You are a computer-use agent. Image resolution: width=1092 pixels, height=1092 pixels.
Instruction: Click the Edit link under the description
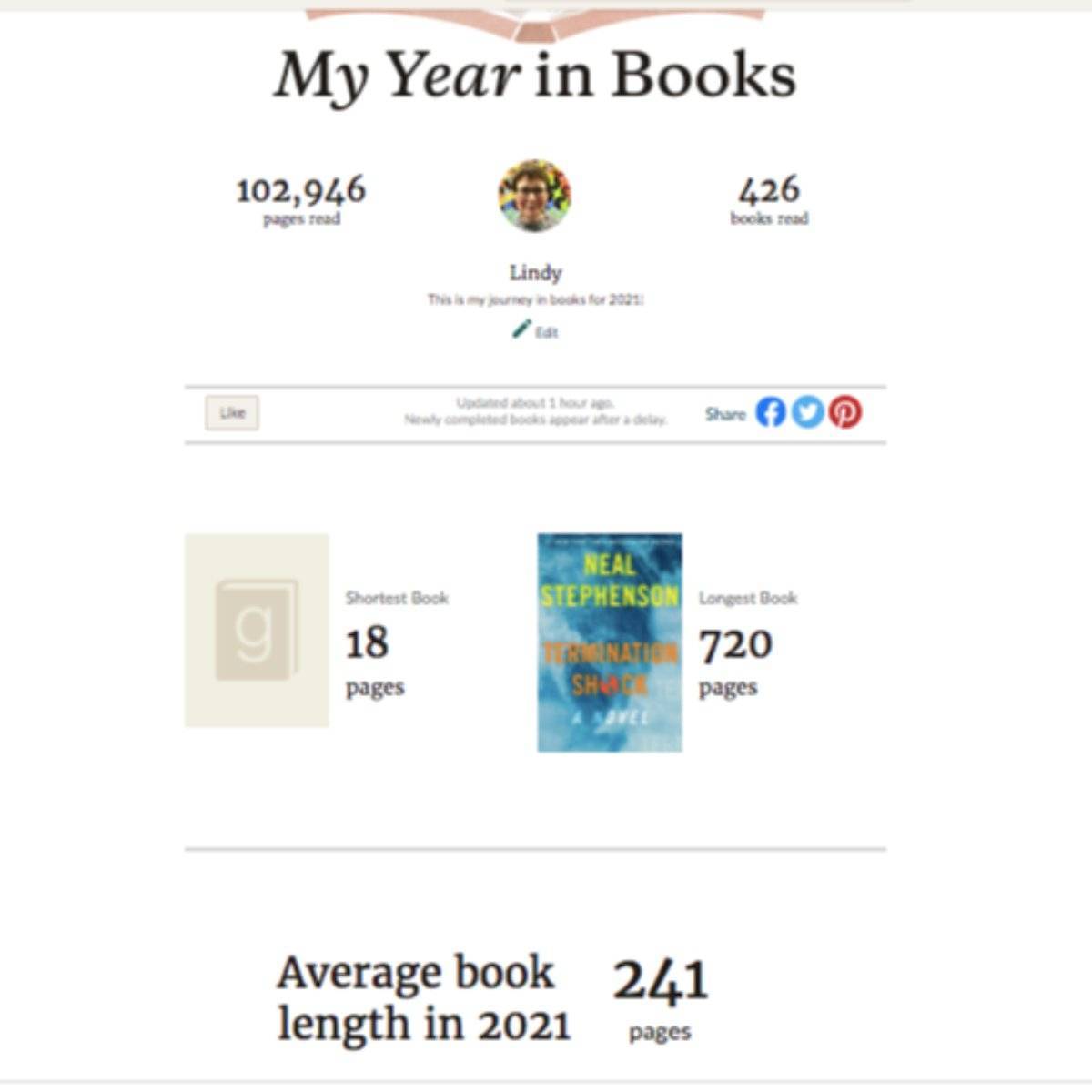(547, 332)
